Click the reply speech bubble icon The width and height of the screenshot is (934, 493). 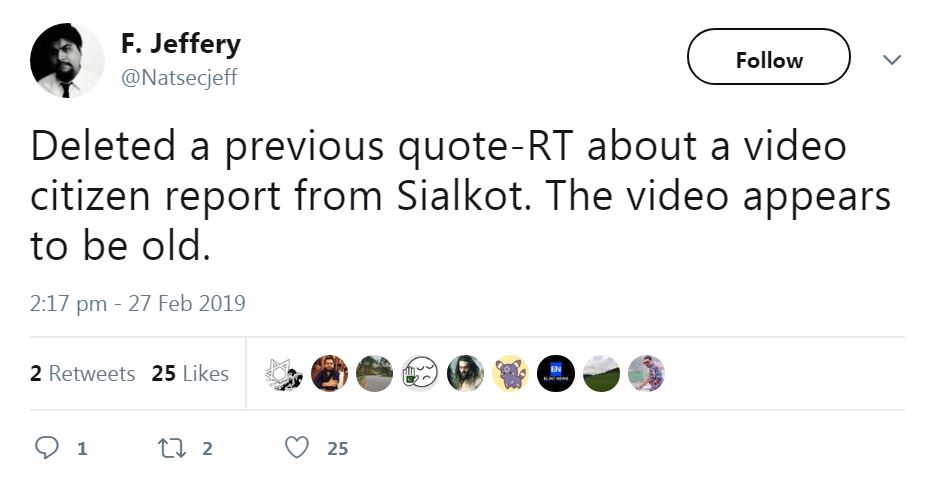47,448
